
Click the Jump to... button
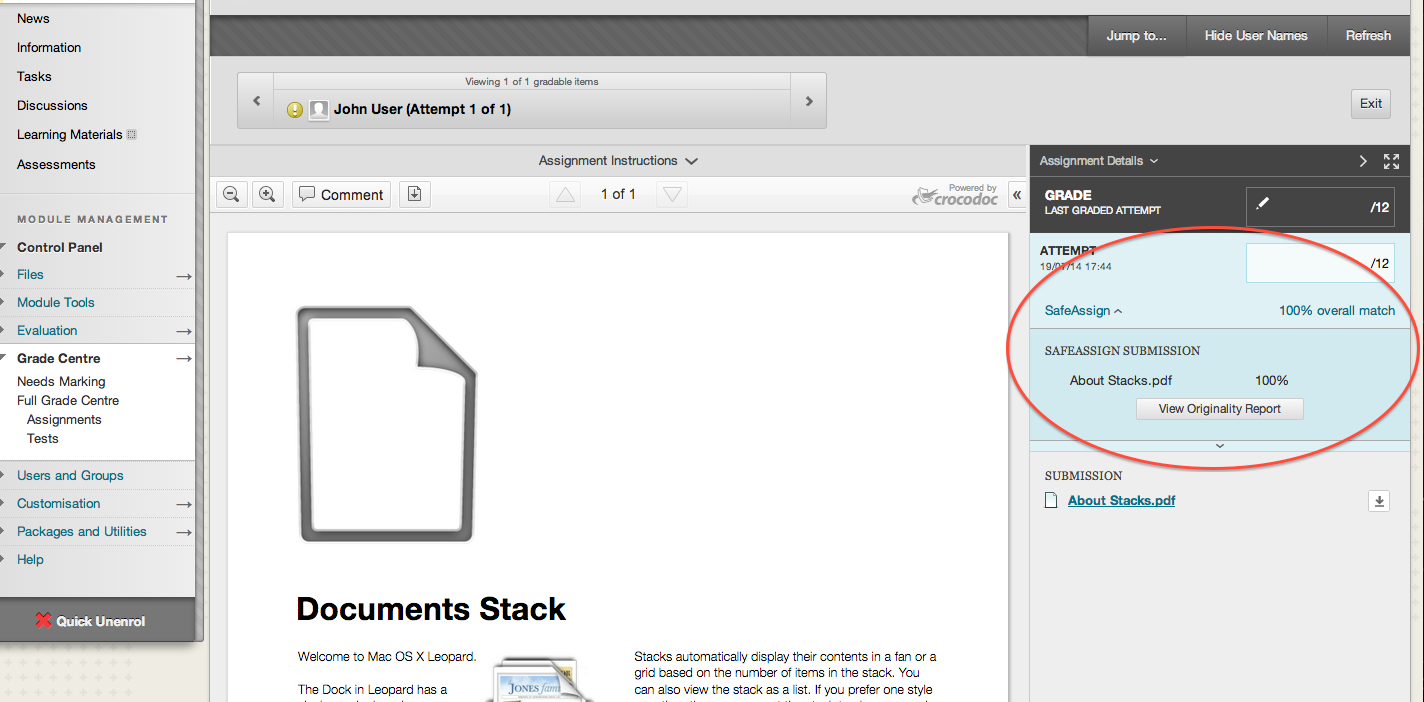(1136, 36)
